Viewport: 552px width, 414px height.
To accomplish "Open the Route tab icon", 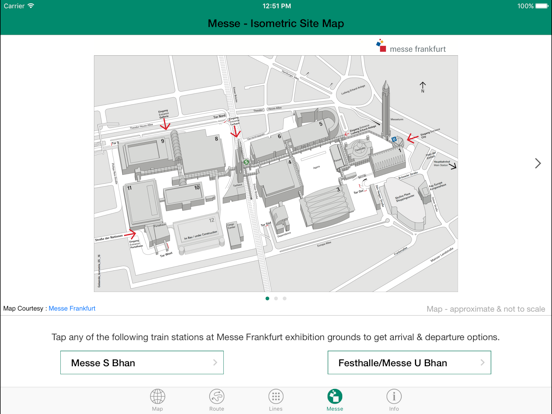I will (217, 396).
